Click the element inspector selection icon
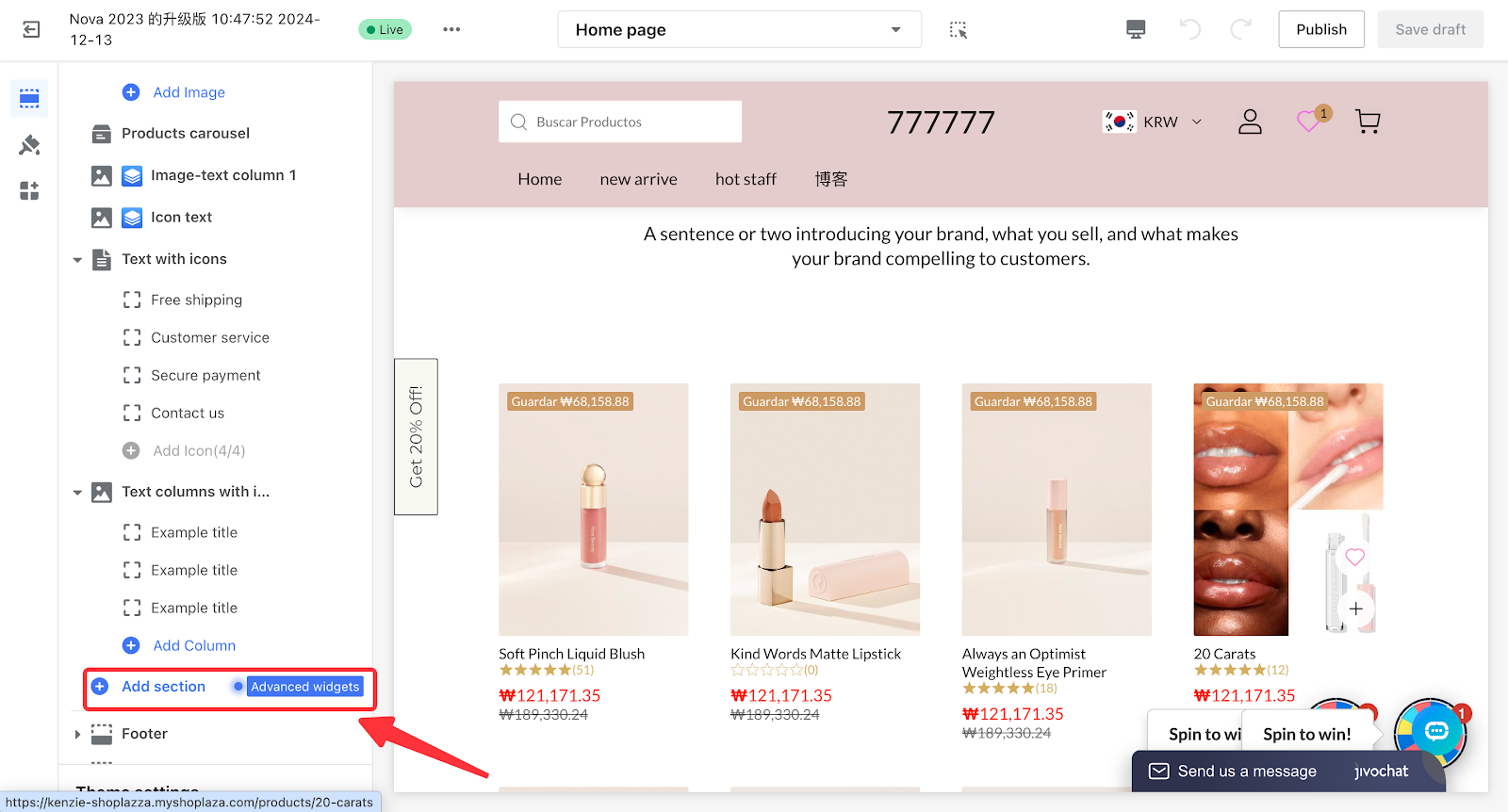 (x=958, y=30)
